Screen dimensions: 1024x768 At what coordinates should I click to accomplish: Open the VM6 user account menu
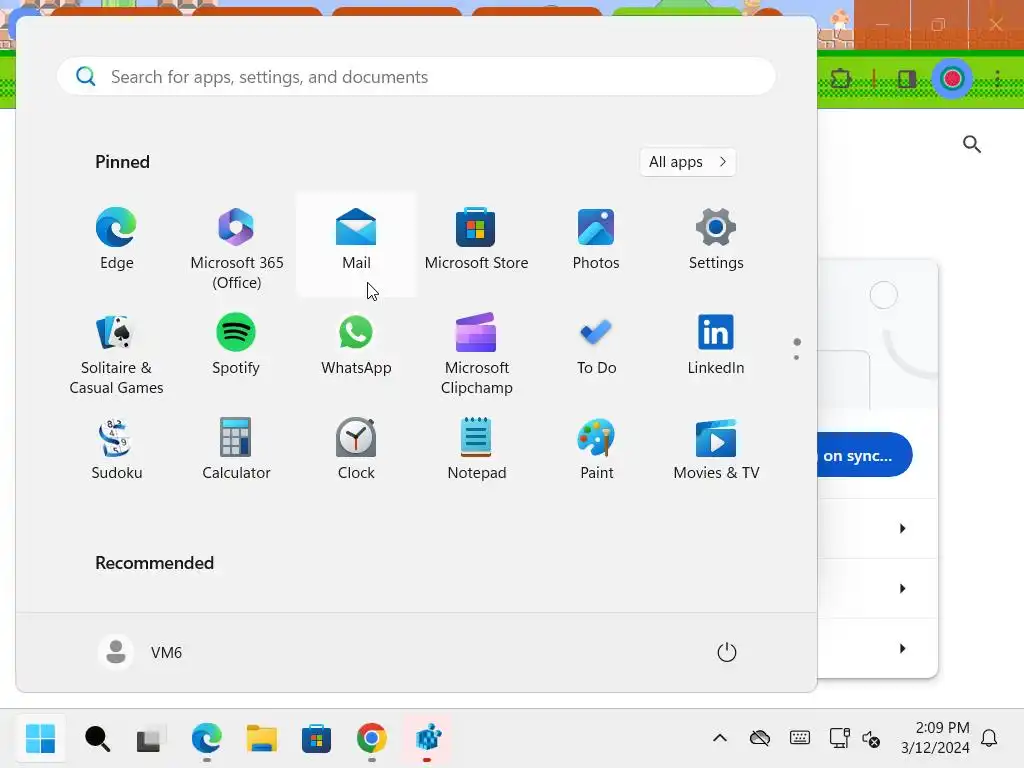[x=140, y=652]
